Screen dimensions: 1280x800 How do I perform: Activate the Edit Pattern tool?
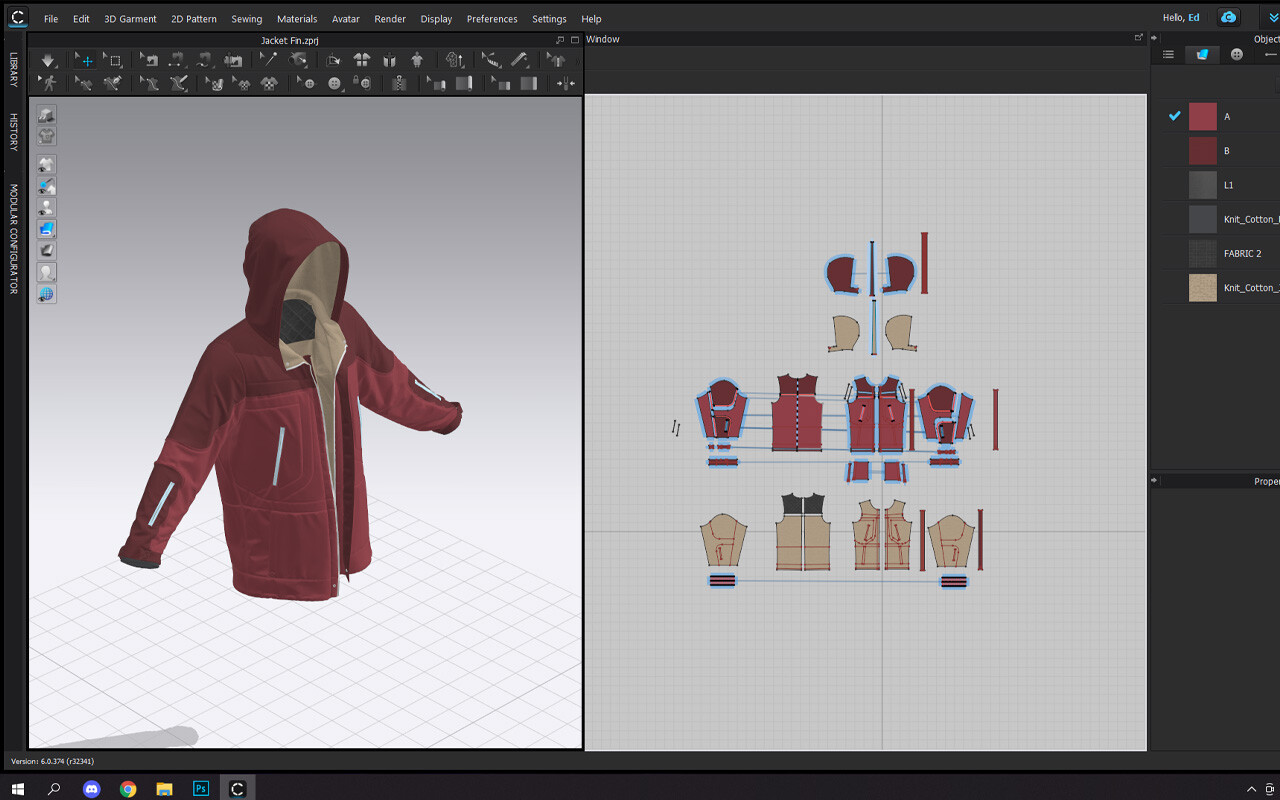pos(114,60)
